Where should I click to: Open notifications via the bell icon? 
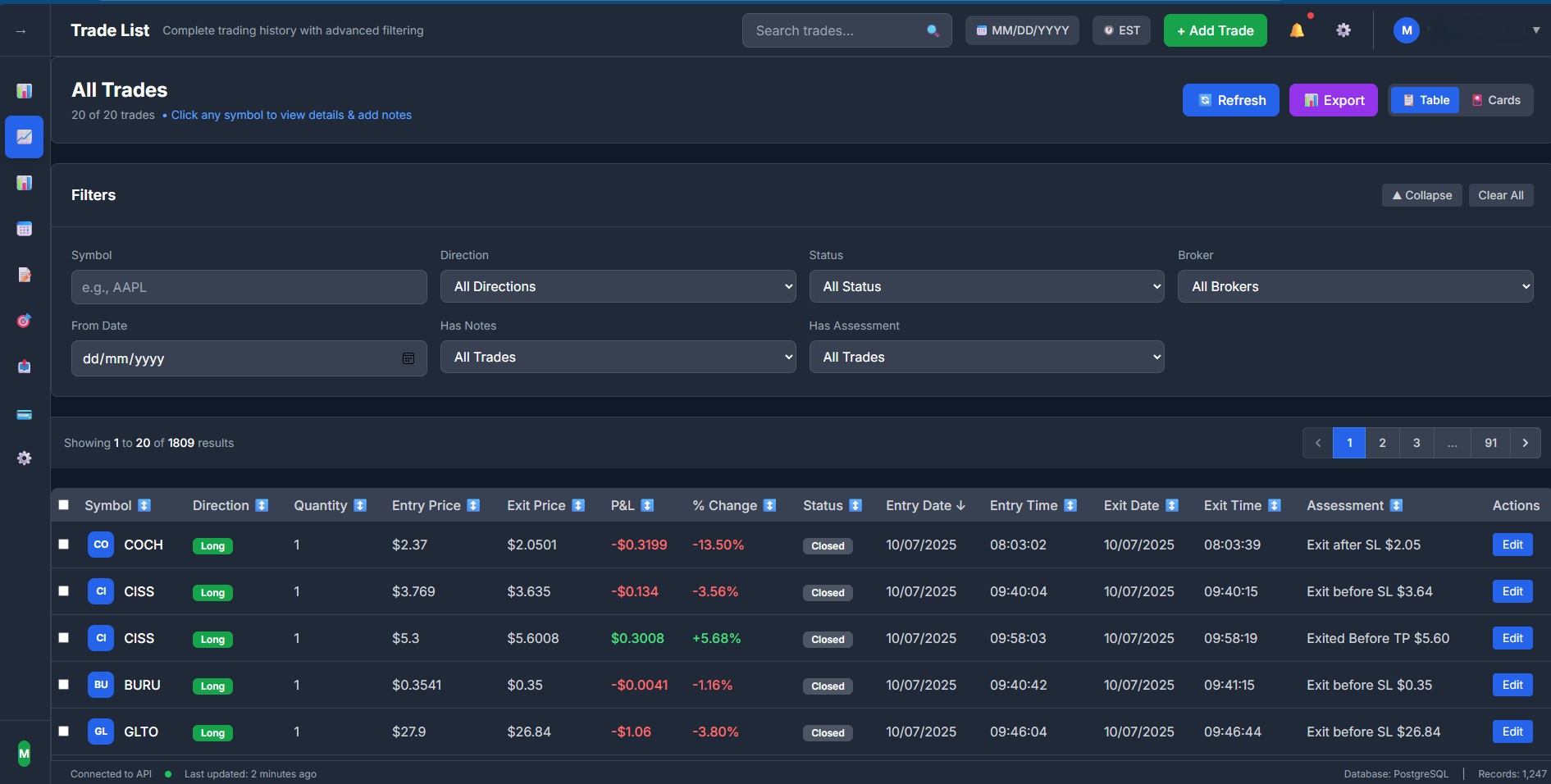(1297, 30)
